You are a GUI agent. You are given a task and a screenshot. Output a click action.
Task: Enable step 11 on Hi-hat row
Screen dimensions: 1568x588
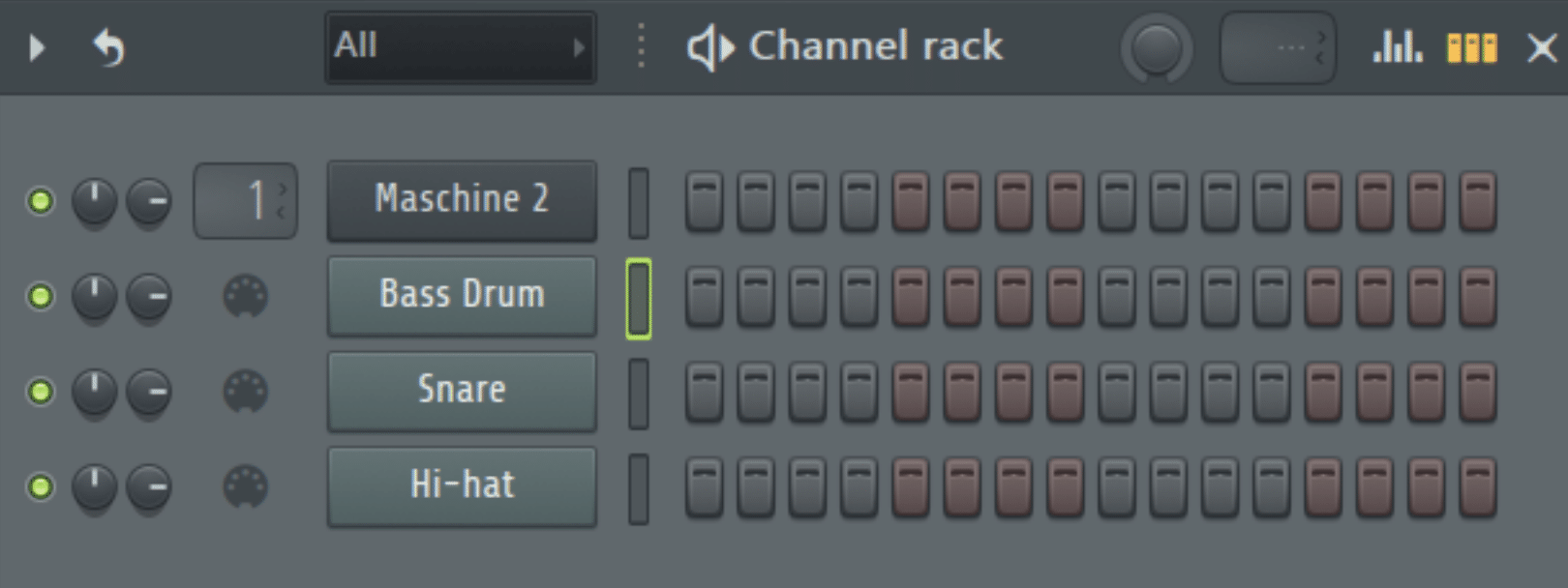tap(1220, 486)
